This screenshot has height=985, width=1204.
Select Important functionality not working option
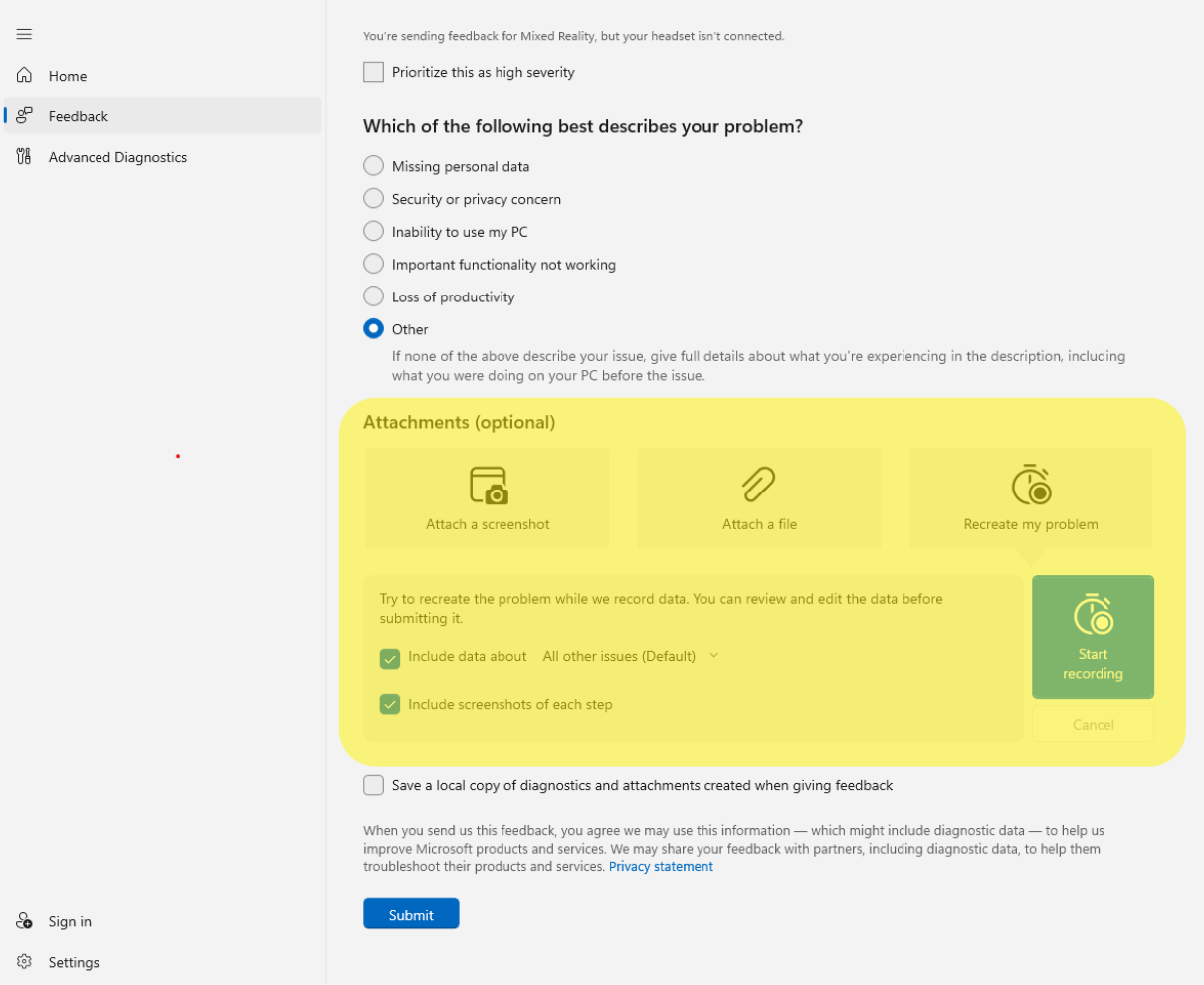(x=373, y=264)
